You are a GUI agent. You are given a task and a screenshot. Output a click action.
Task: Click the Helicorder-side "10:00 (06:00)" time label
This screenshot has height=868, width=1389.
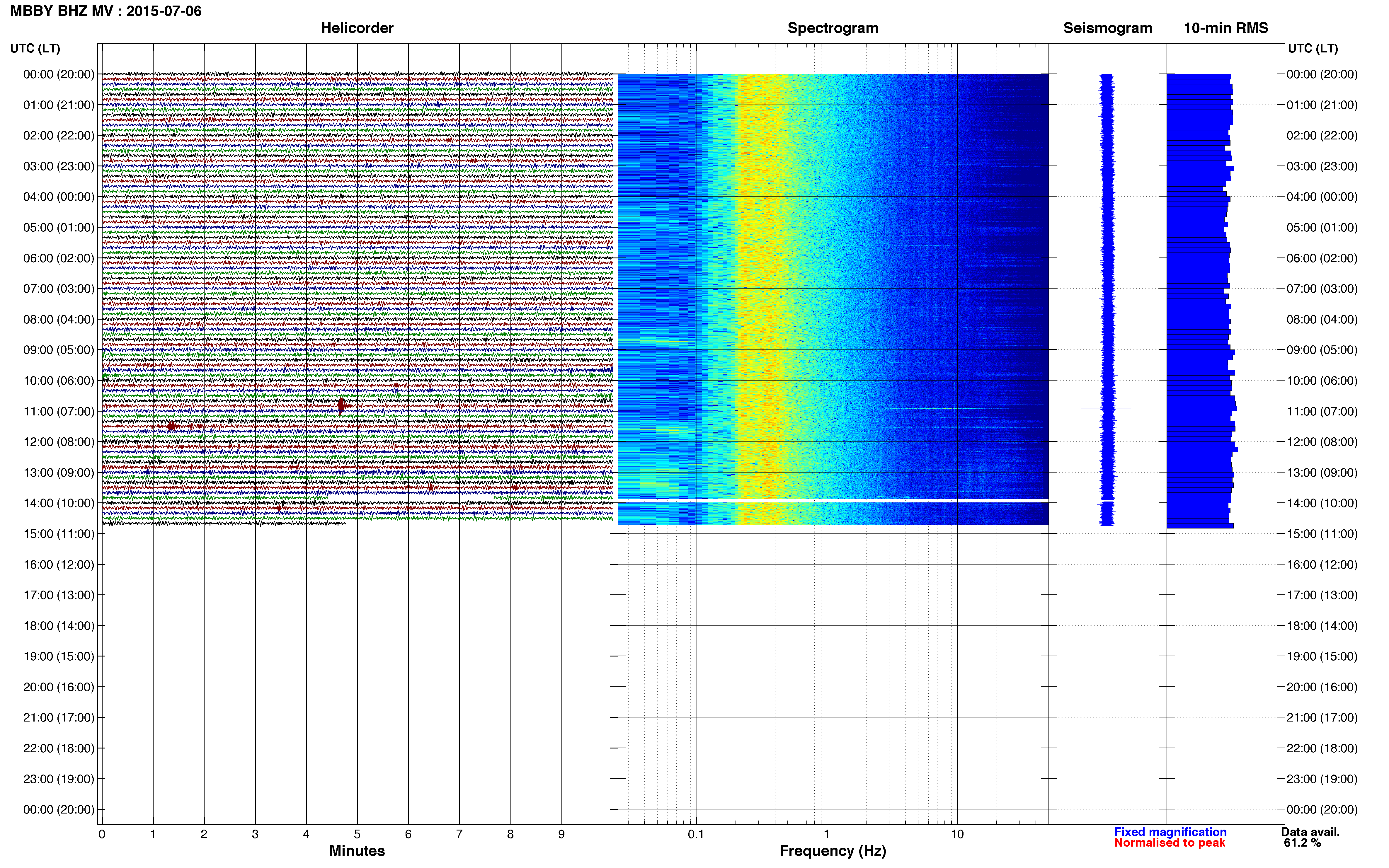pyautogui.click(x=59, y=381)
